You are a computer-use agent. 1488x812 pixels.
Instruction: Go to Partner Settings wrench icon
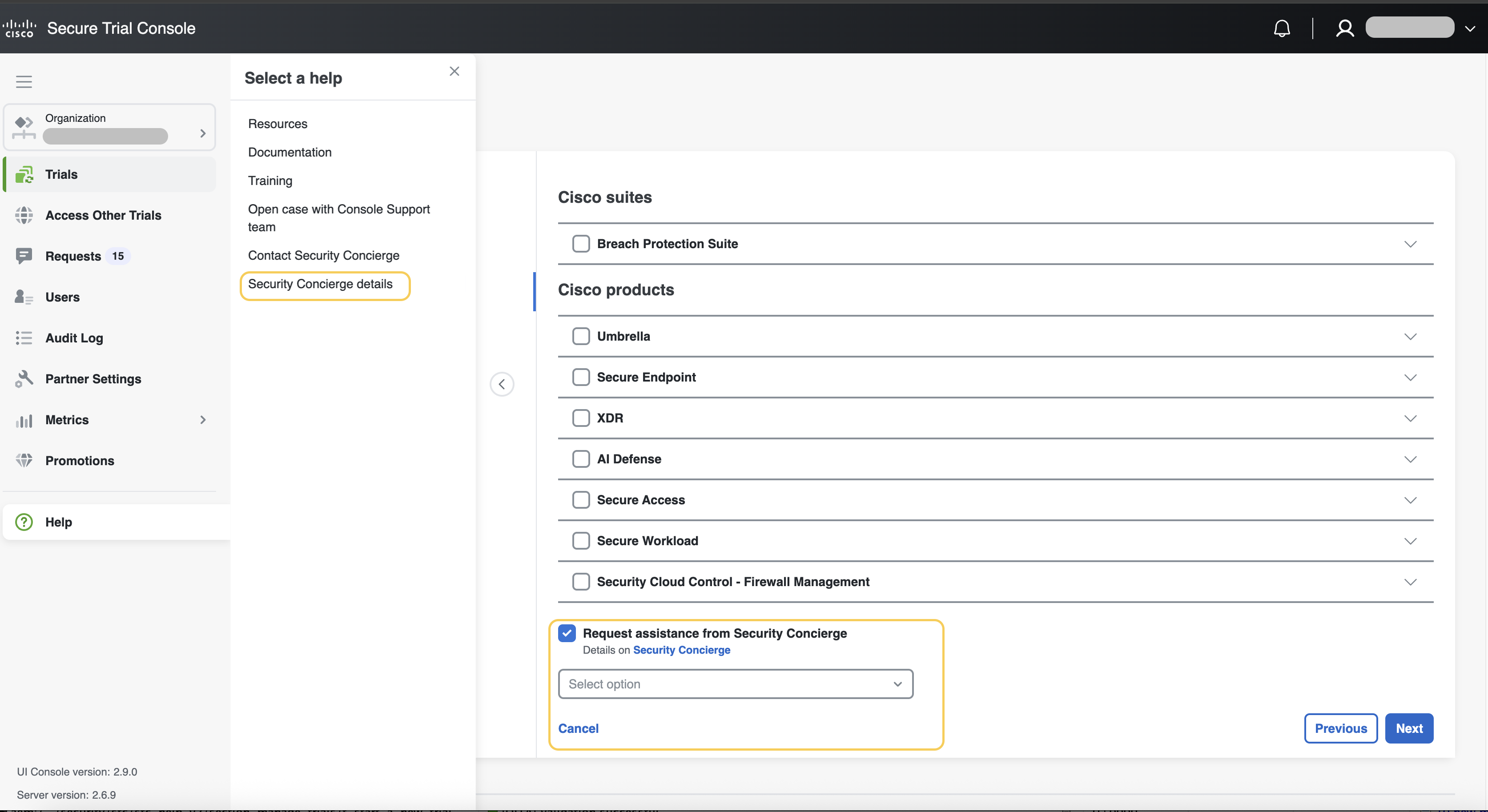(24, 379)
